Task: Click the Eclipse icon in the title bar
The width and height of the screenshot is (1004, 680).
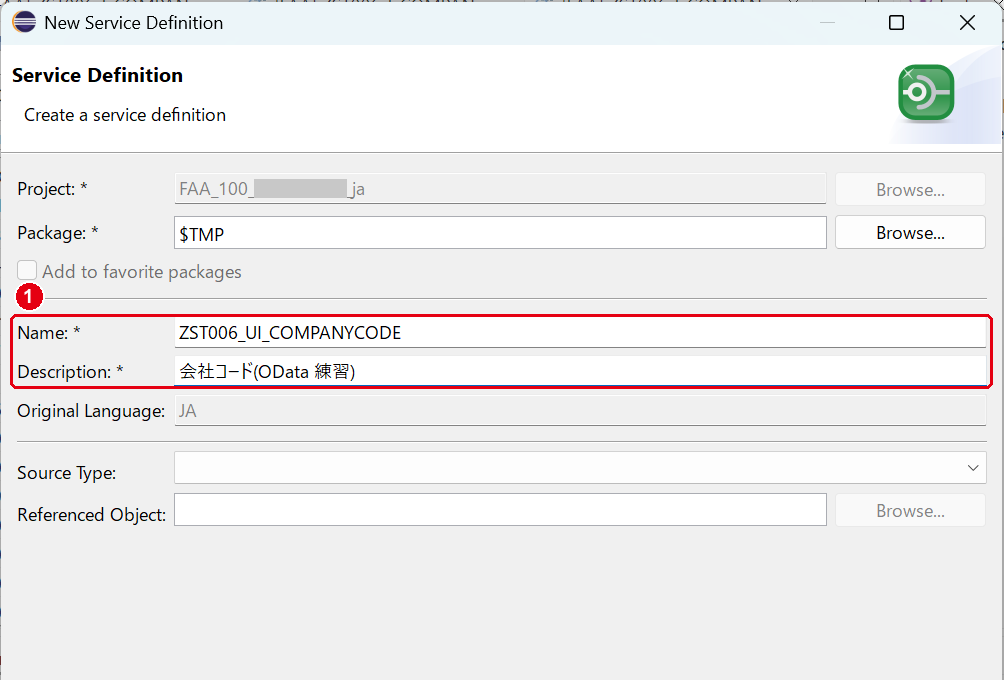Action: click(x=24, y=22)
